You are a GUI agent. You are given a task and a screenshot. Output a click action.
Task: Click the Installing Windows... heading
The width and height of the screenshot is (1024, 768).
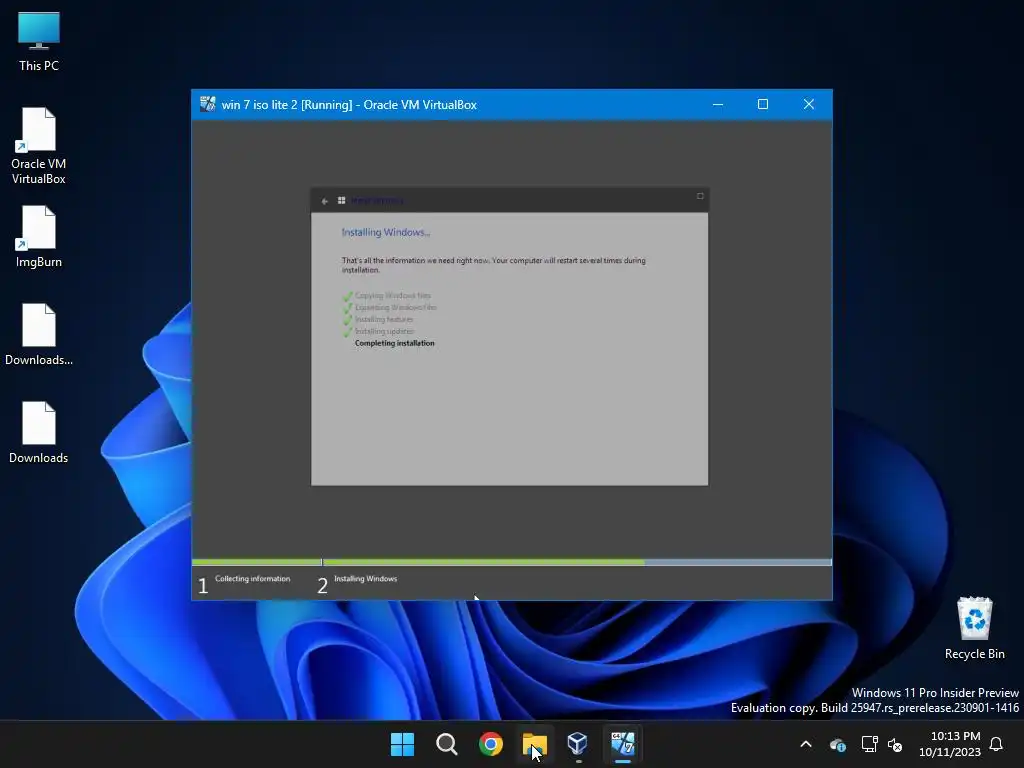(386, 232)
